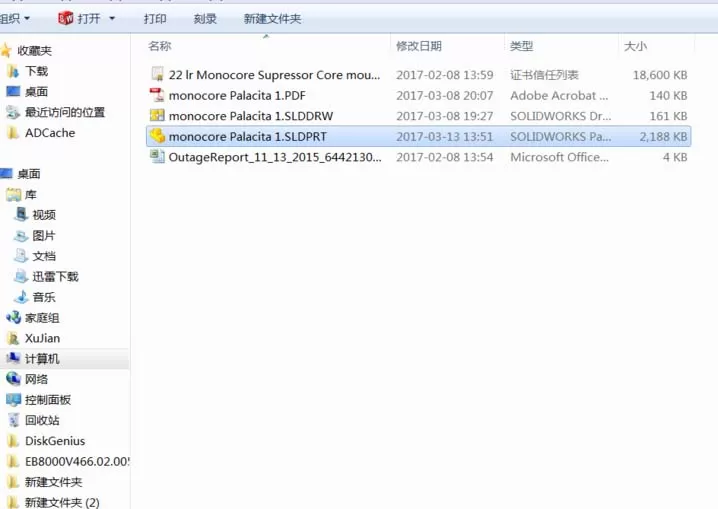Select the monocore Palacita 1.SLDPRT part icon

point(157,136)
